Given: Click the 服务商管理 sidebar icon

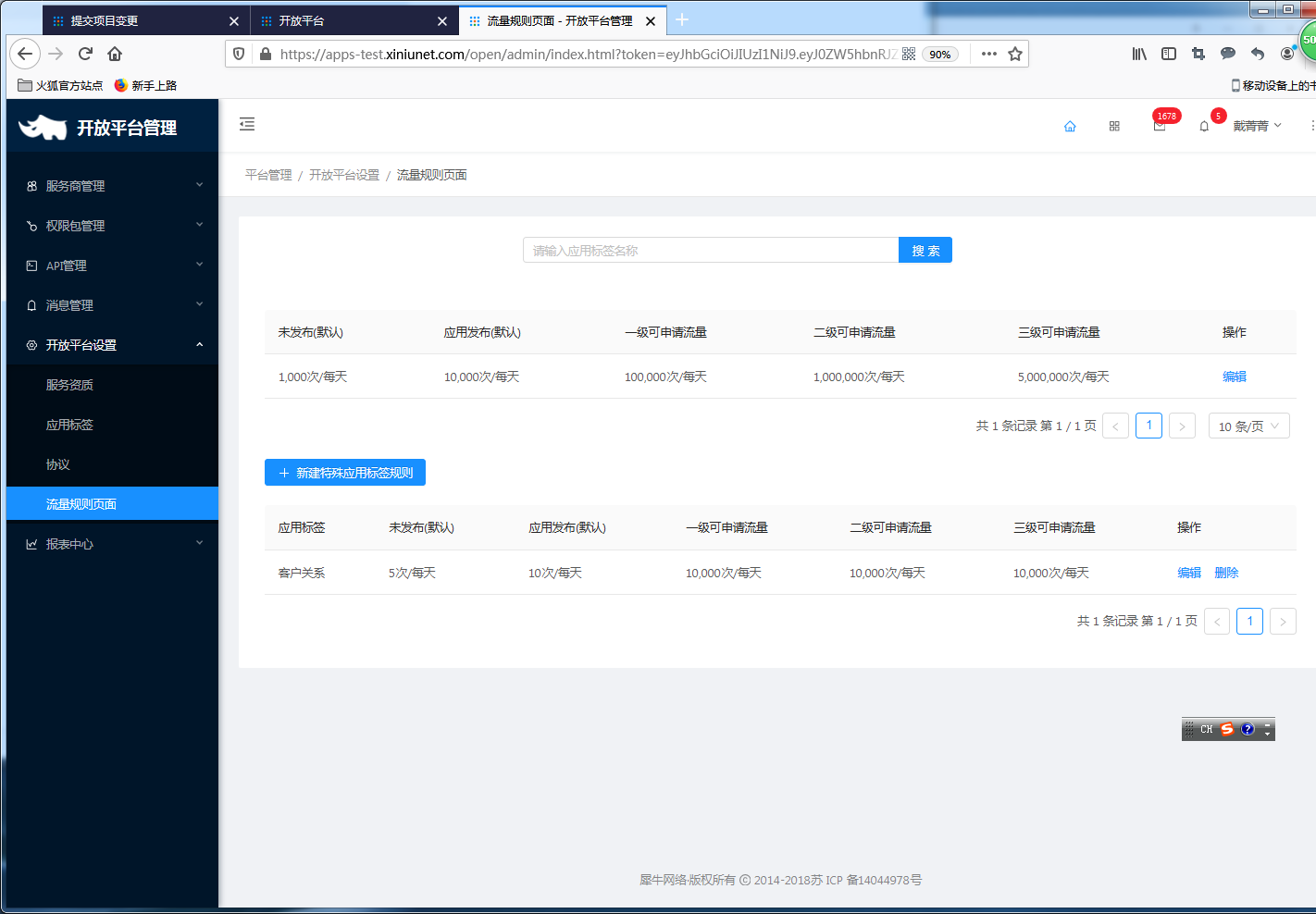Looking at the screenshot, I should tap(31, 186).
